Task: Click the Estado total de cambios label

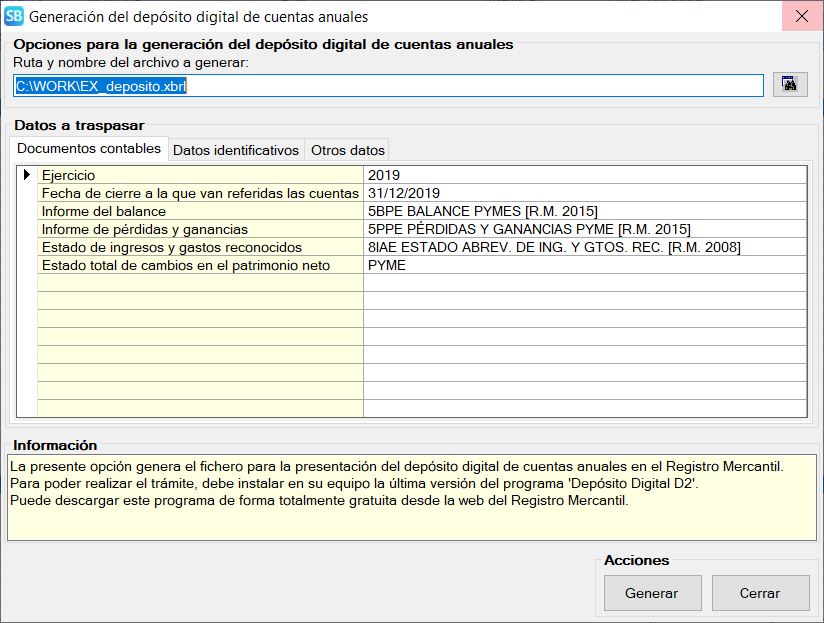Action: [x=200, y=265]
